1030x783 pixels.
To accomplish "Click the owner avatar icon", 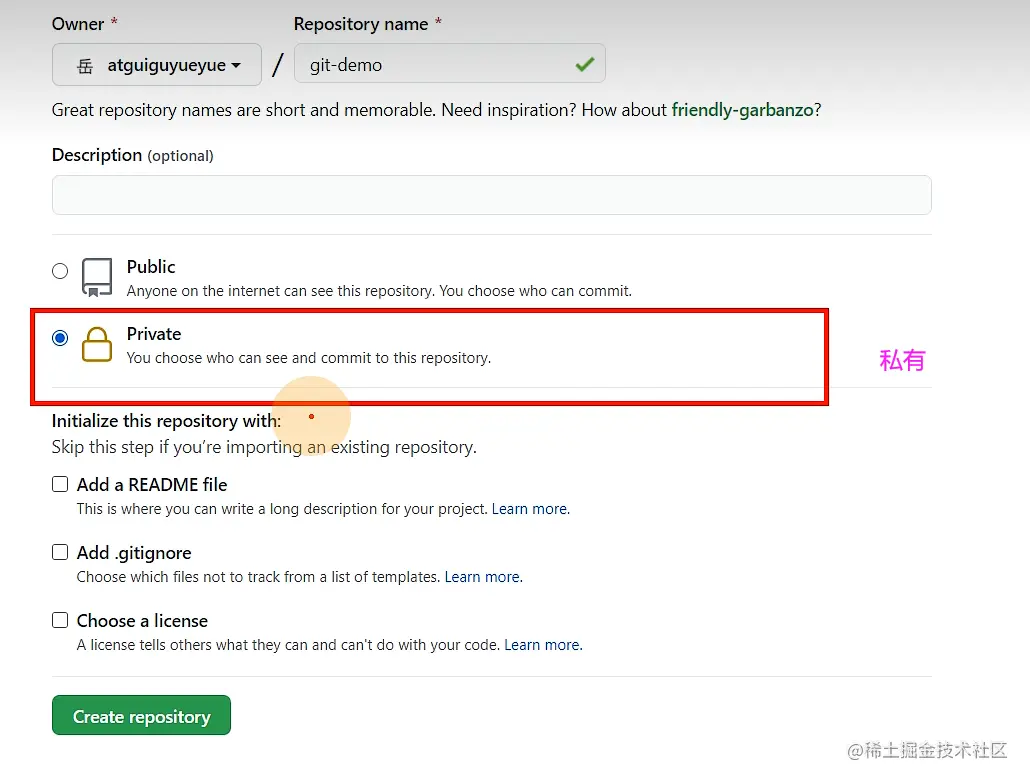I will point(85,66).
